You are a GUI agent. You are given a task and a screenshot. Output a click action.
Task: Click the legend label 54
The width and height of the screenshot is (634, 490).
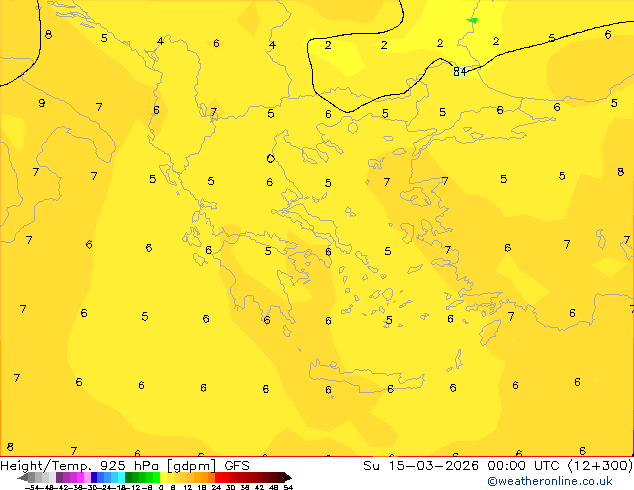(x=288, y=487)
